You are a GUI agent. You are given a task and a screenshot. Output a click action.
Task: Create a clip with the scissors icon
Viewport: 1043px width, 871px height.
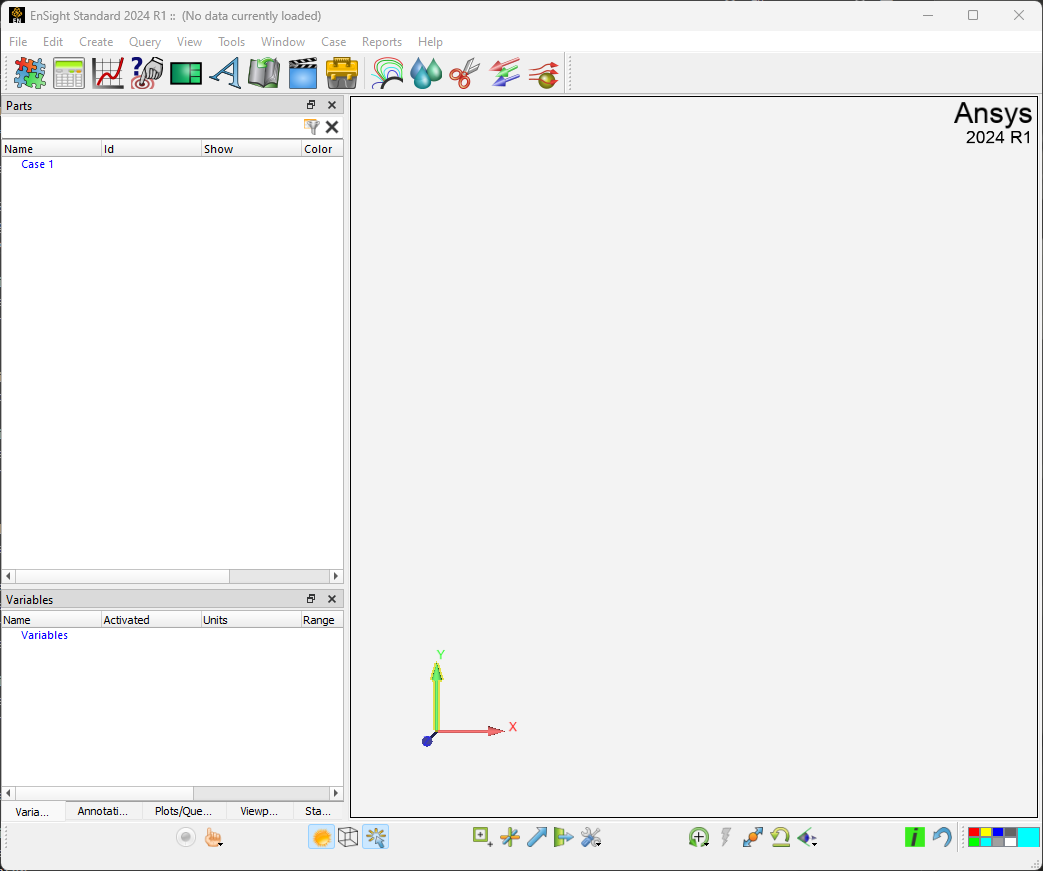click(465, 73)
